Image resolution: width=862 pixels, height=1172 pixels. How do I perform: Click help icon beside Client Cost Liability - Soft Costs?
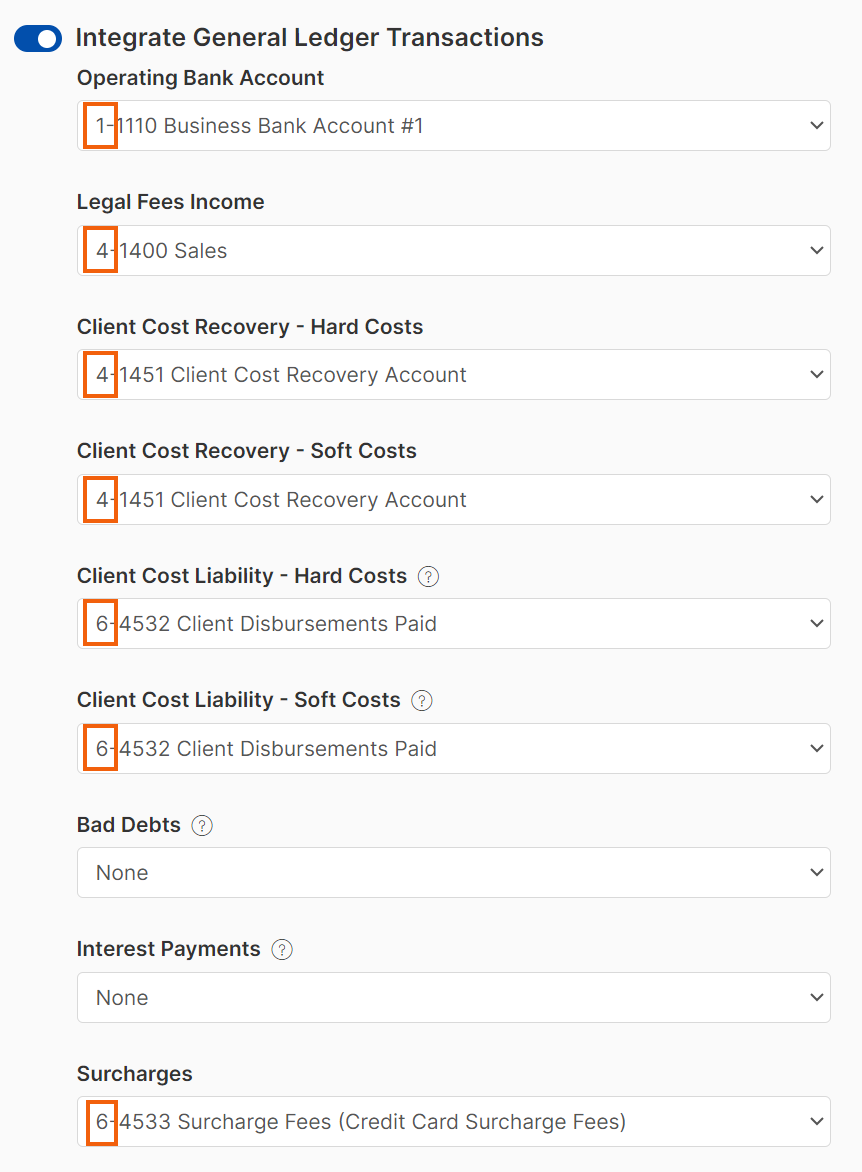422,701
